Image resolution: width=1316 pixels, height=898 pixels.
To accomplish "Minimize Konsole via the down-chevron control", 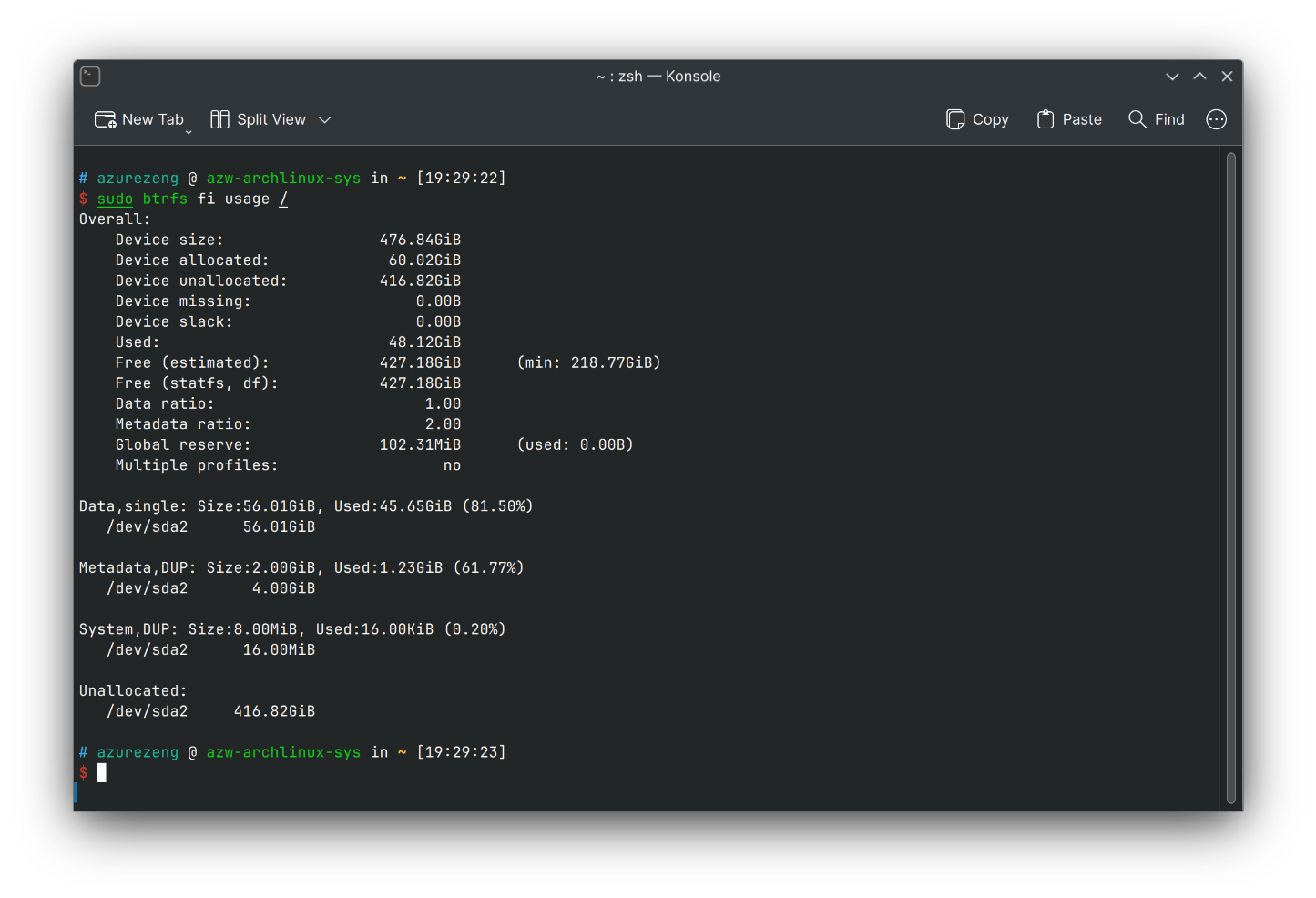I will click(x=1172, y=77).
